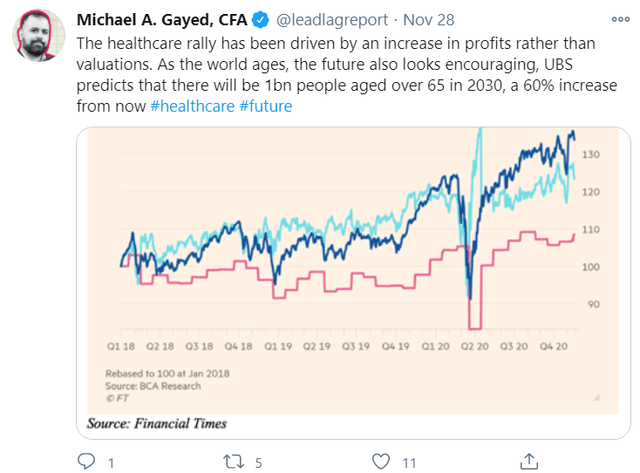Open the #healthcare hashtag

[193, 106]
